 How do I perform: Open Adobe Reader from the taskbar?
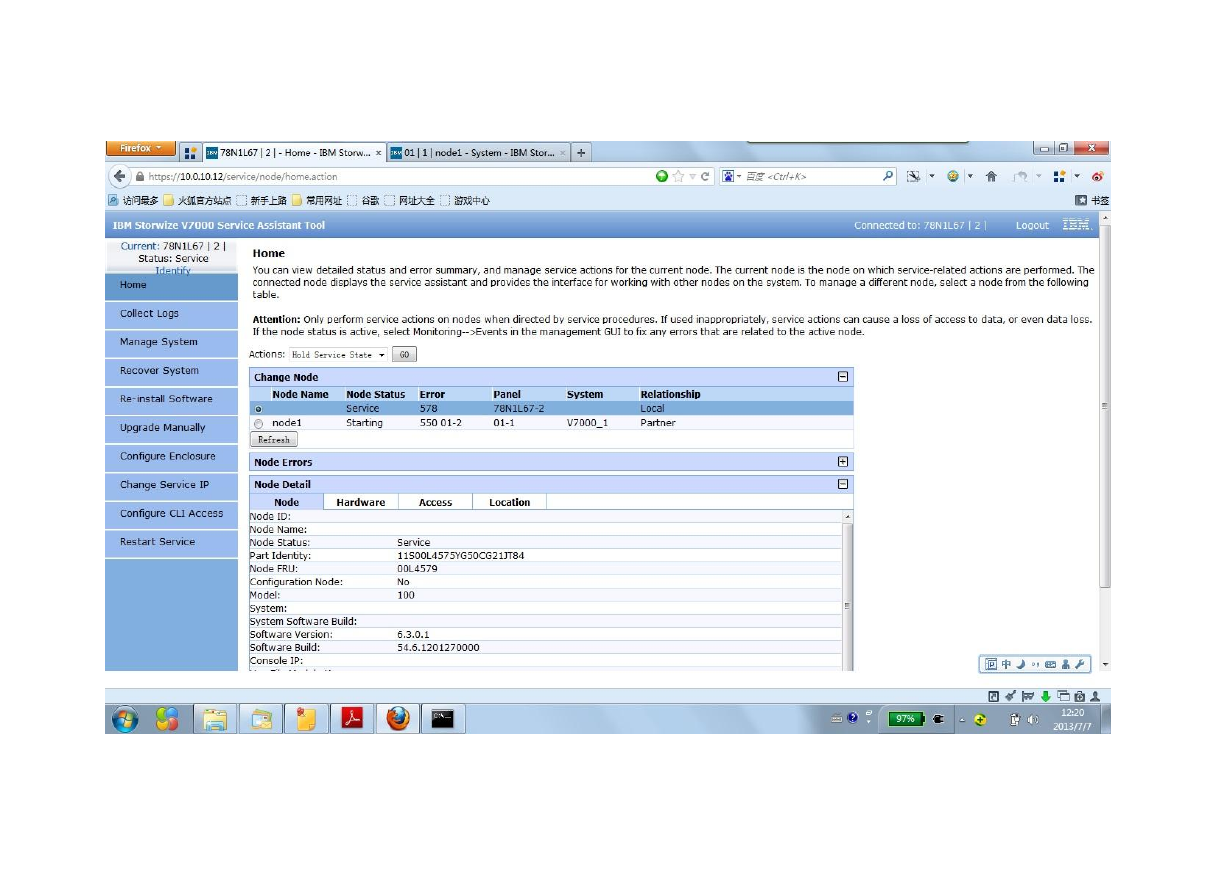point(352,719)
